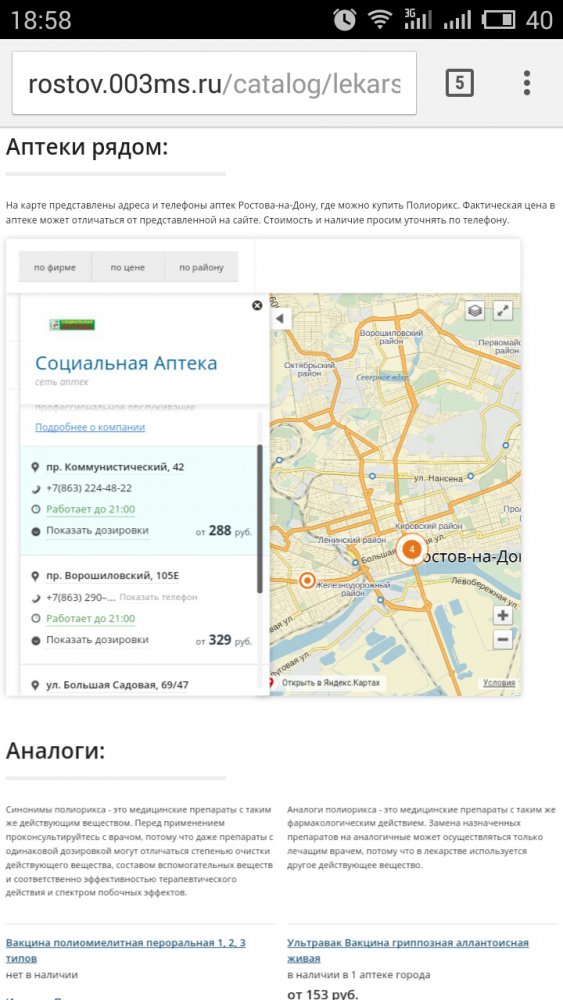Click the pharmacy list vertical scrollbar
This screenshot has width=563, height=1000.
[260, 518]
